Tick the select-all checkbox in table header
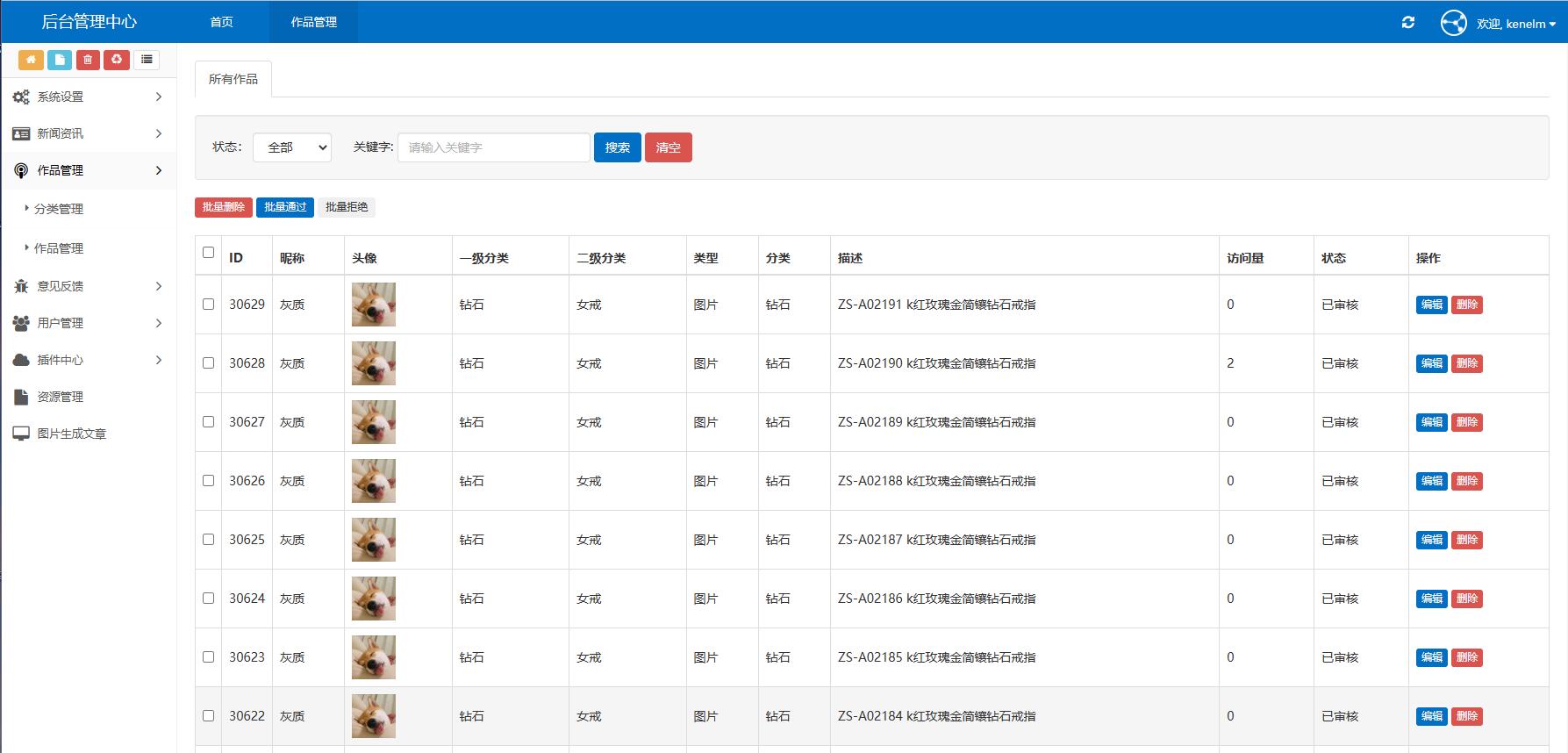This screenshot has height=753, width=1568. pos(208,253)
